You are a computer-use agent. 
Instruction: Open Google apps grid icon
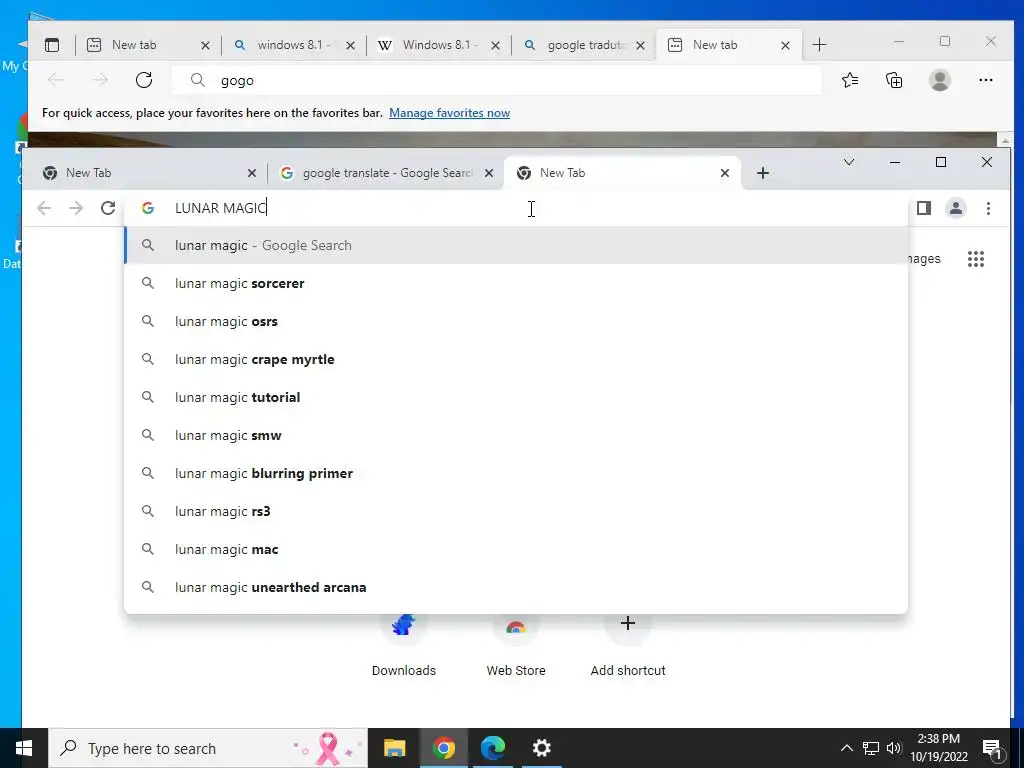point(976,259)
